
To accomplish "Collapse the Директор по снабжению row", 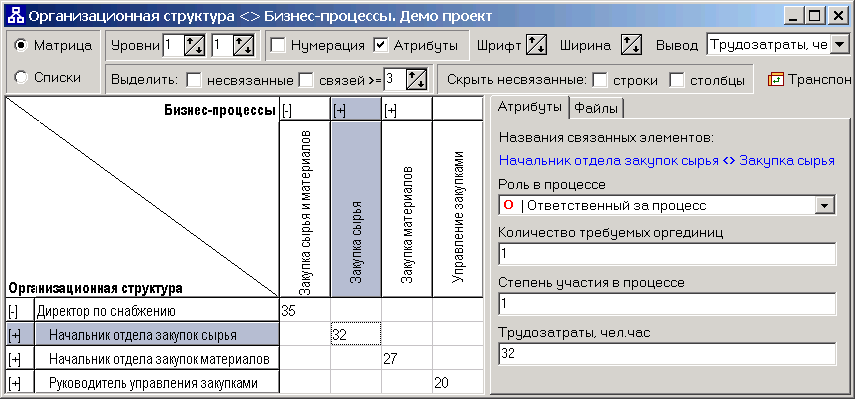I will 14,312.
